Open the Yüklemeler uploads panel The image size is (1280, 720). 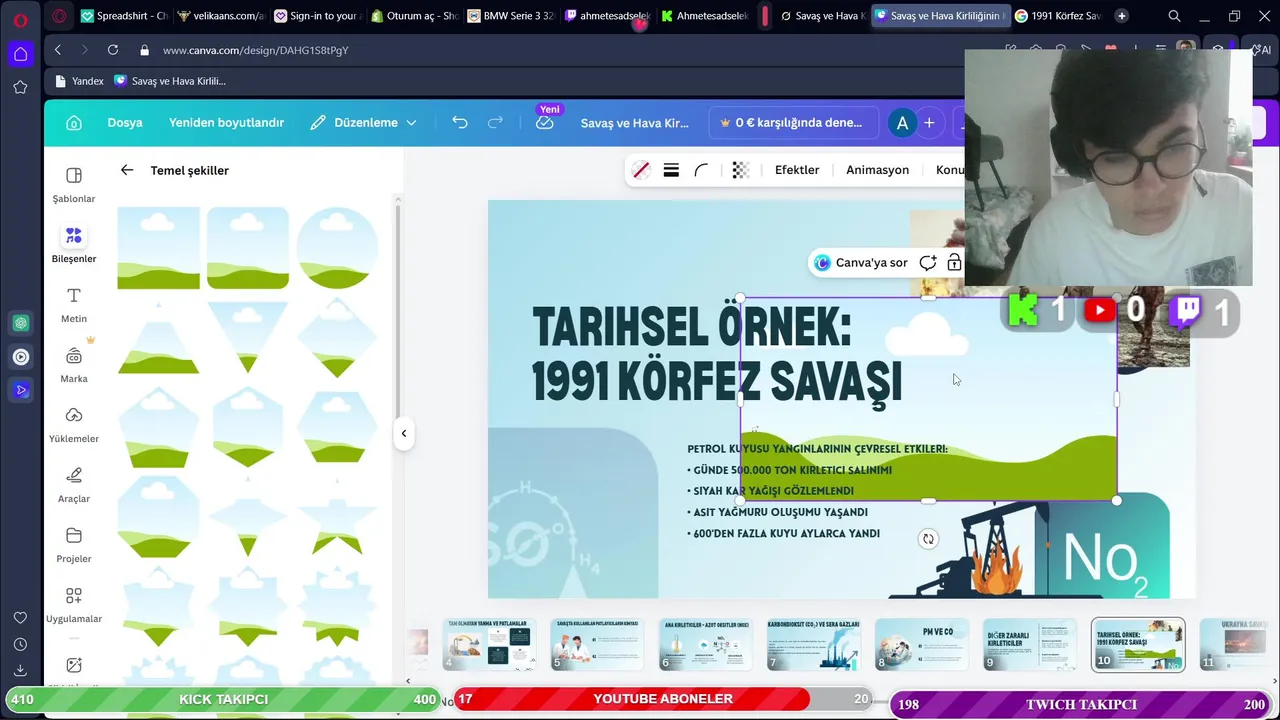(x=73, y=425)
